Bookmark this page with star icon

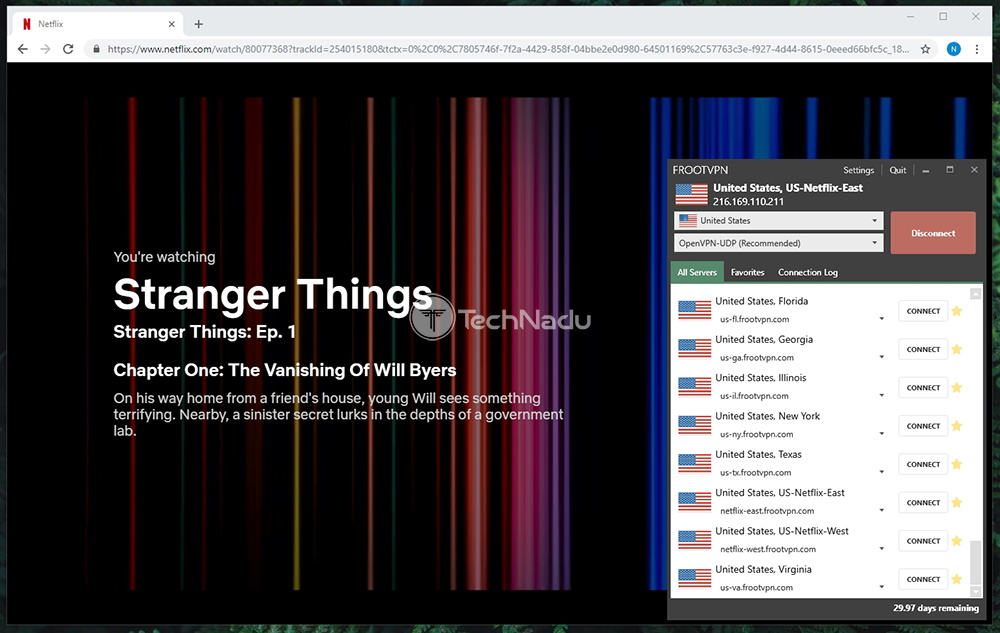point(926,48)
